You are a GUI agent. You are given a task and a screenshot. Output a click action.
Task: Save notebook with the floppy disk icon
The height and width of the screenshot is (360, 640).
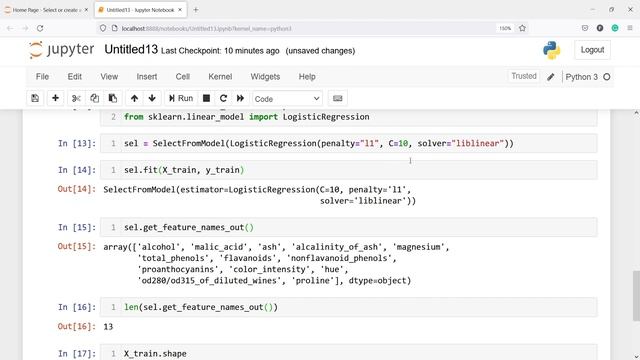pos(35,98)
